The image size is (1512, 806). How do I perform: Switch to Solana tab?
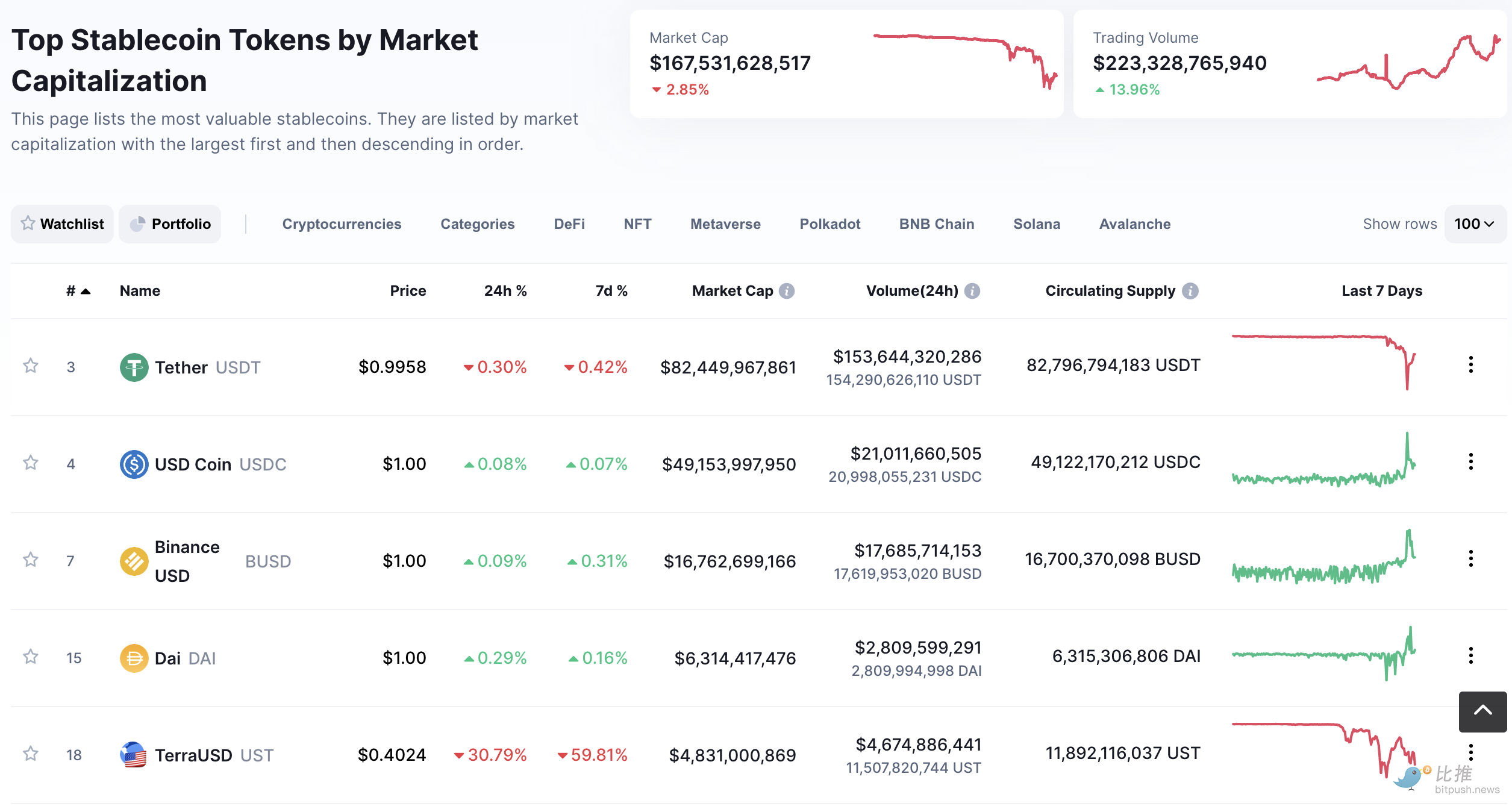pyautogui.click(x=1037, y=224)
